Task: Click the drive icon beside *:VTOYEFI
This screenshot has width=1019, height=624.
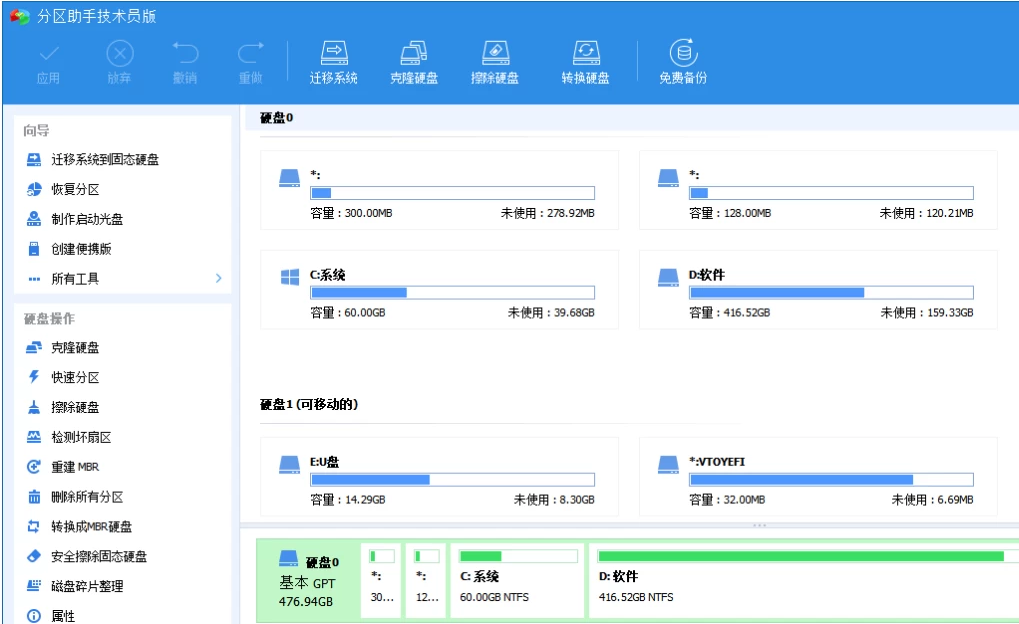Action: [x=668, y=465]
